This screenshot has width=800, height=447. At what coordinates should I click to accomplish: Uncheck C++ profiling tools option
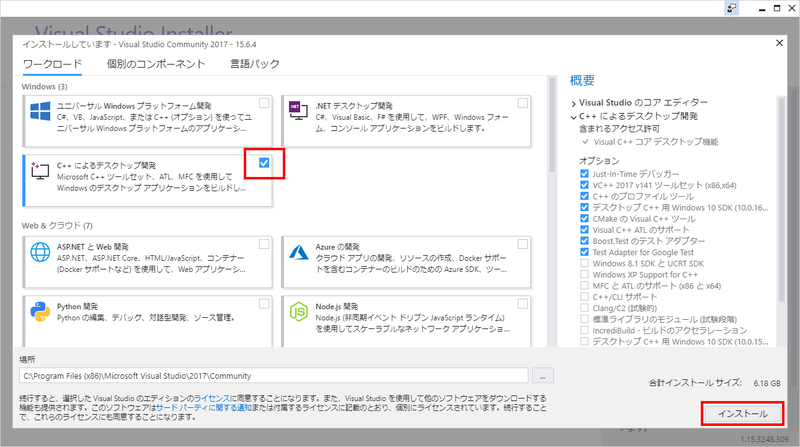point(584,196)
